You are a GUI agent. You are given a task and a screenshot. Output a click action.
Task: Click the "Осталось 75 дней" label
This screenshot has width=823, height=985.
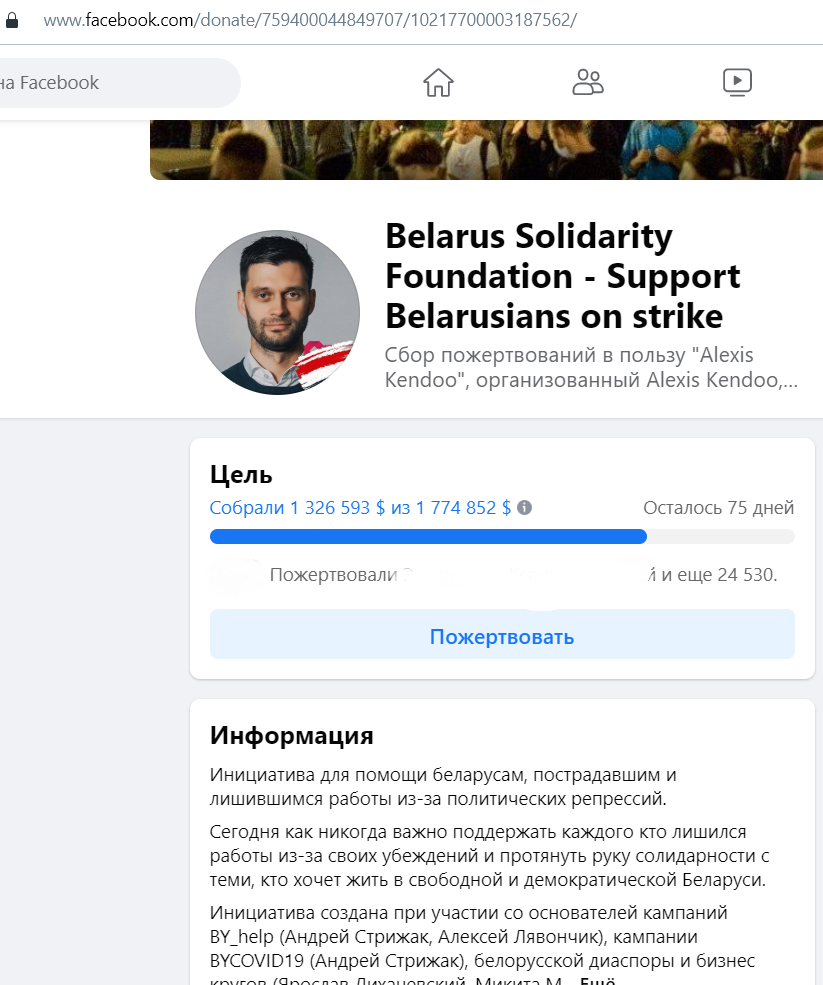[x=718, y=508]
